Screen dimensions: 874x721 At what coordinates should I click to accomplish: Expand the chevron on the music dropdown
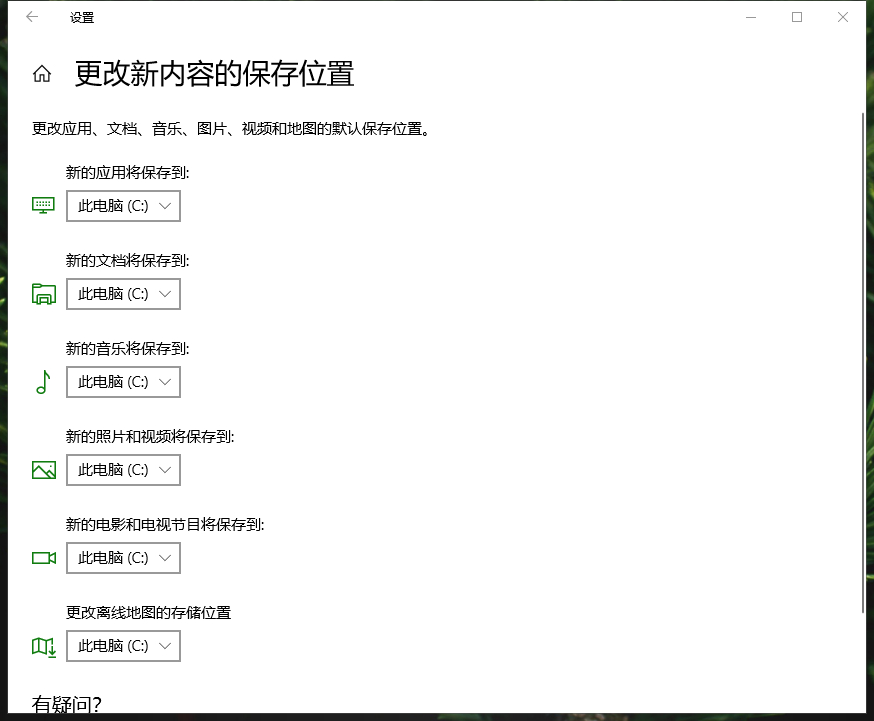pos(166,381)
